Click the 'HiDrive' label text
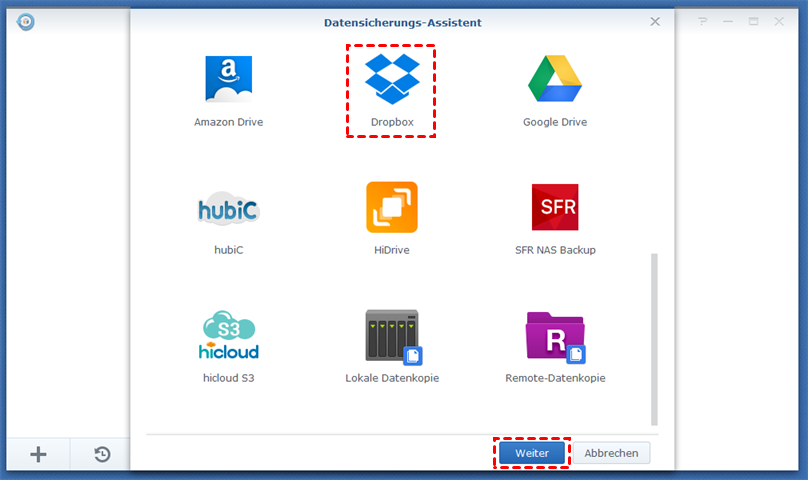 (392, 250)
